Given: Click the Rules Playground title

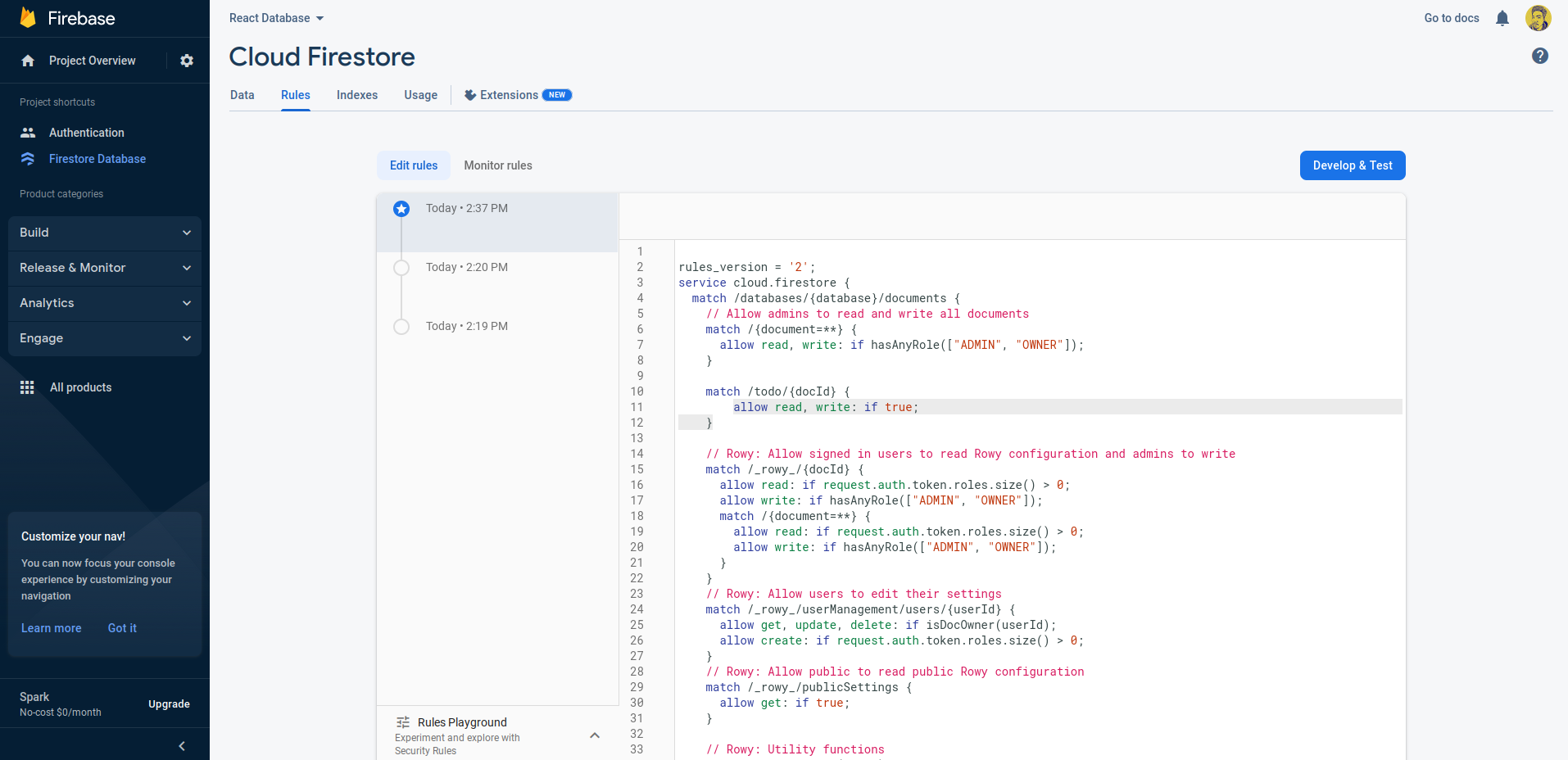Looking at the screenshot, I should [x=462, y=722].
